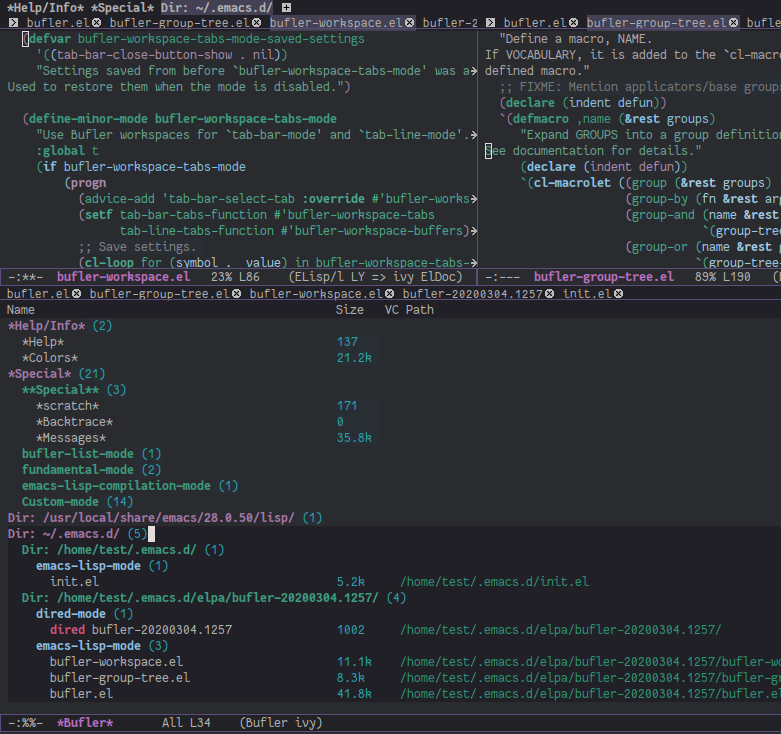Viewport: 781px width, 734px height.
Task: Click bufler-group-tree.el name in its mode line
Action: click(604, 276)
